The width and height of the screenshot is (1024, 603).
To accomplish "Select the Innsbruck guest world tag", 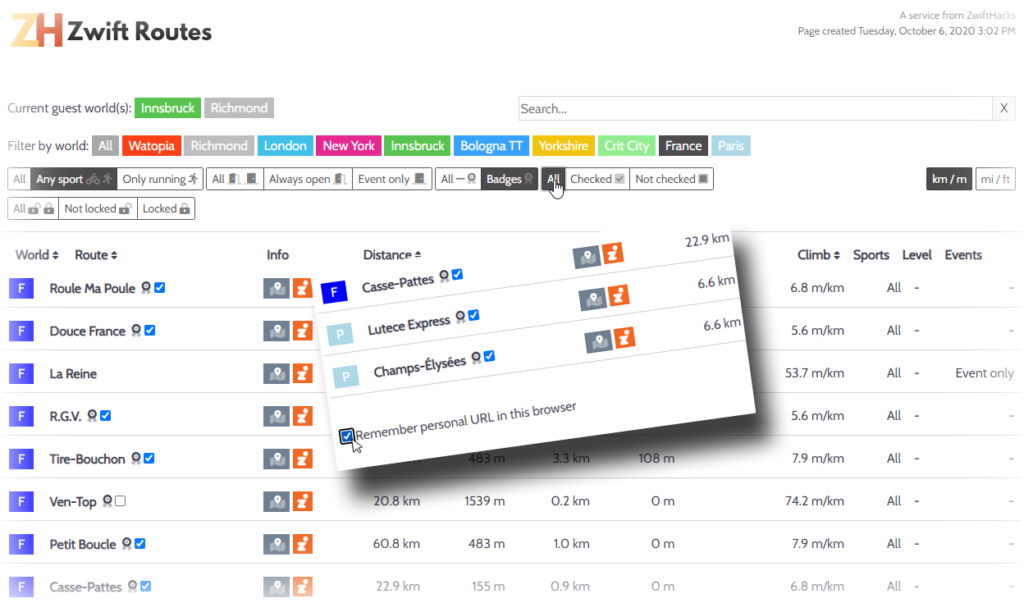I will pos(168,108).
